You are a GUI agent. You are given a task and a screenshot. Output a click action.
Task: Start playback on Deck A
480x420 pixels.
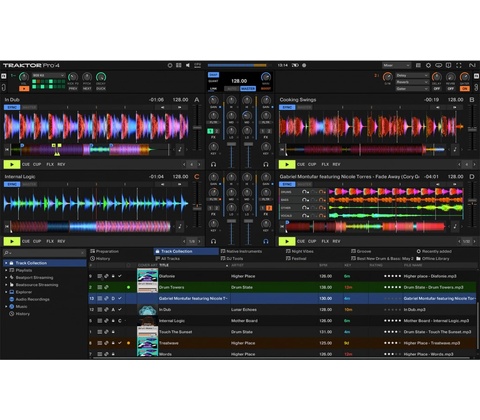[x=12, y=164]
